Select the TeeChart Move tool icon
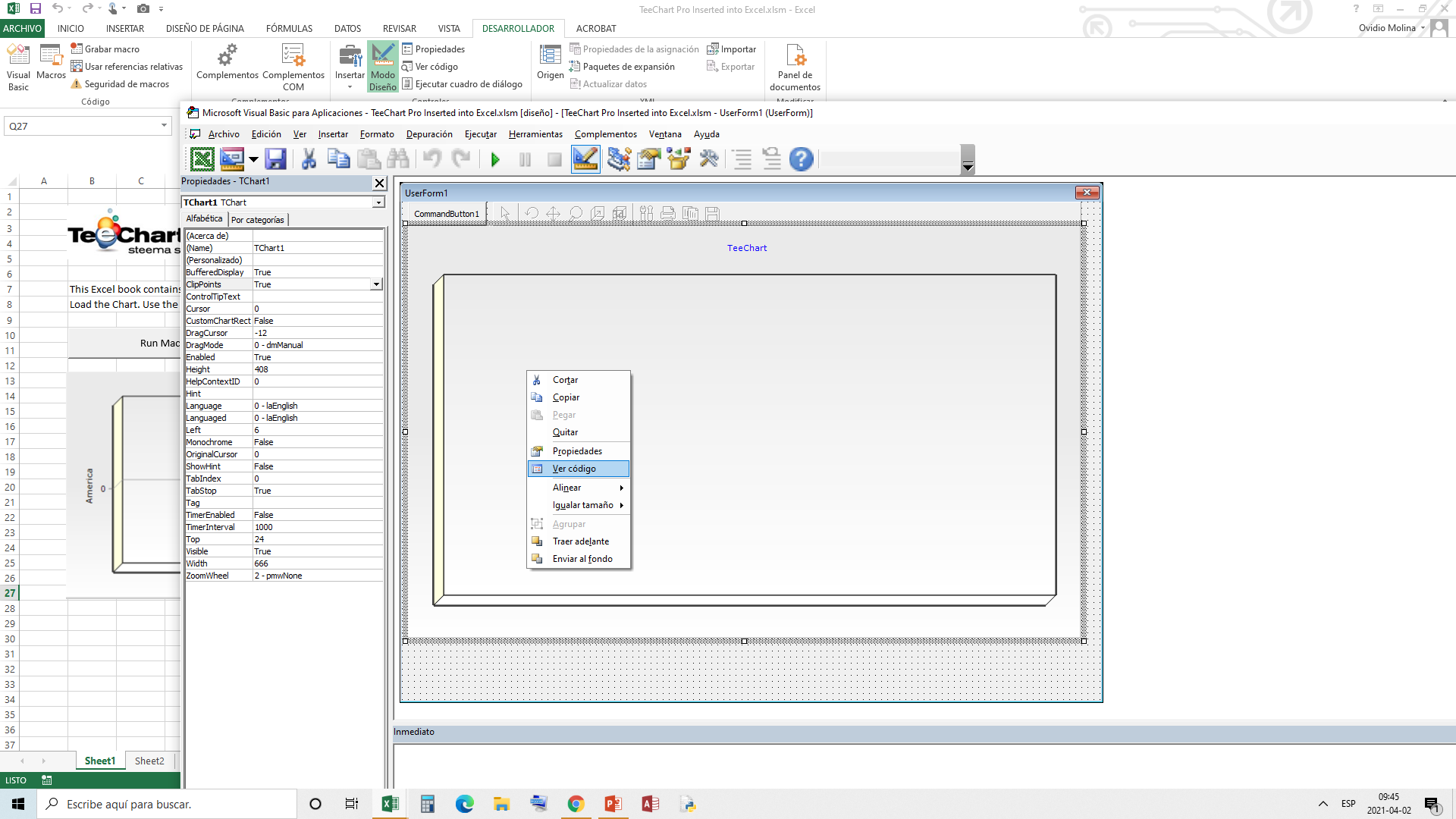Viewport: 1456px width, 819px height. pyautogui.click(x=554, y=214)
